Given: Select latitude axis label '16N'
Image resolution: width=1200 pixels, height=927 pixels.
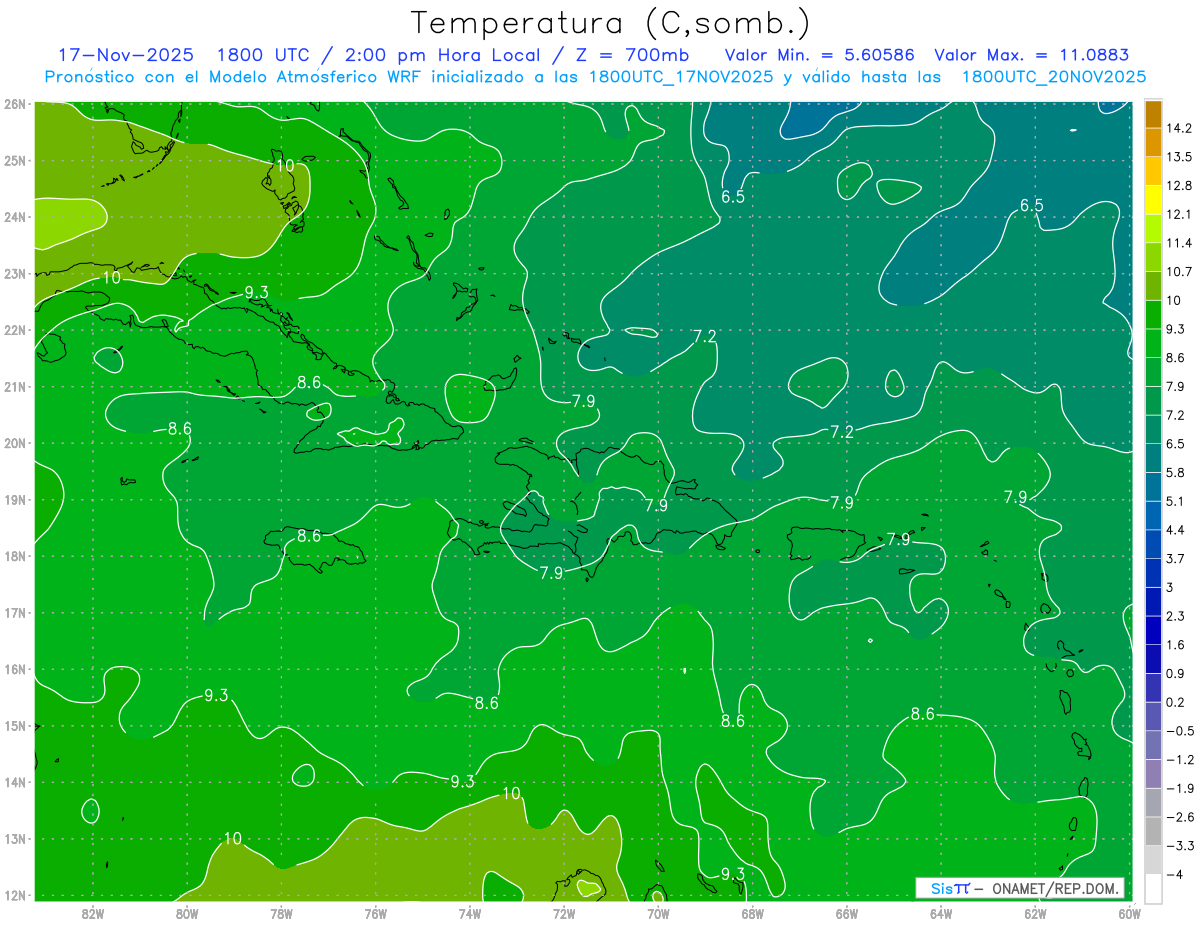Looking at the screenshot, I should click(x=15, y=669).
